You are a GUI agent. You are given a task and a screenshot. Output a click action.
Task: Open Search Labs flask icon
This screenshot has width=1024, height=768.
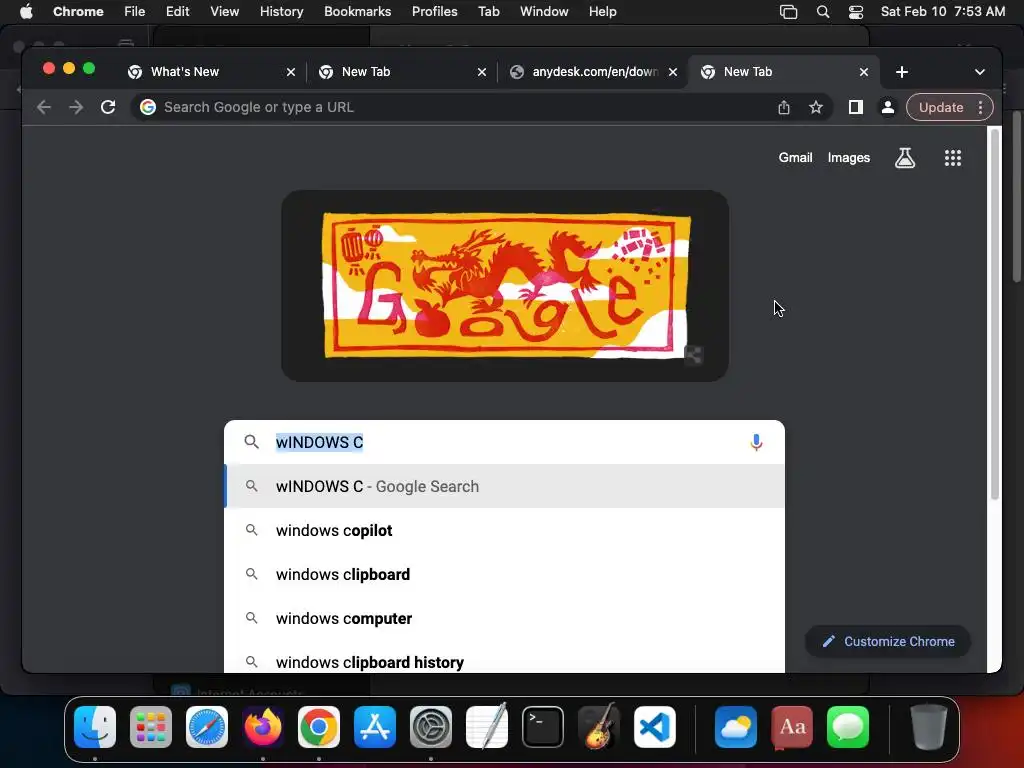coord(904,157)
